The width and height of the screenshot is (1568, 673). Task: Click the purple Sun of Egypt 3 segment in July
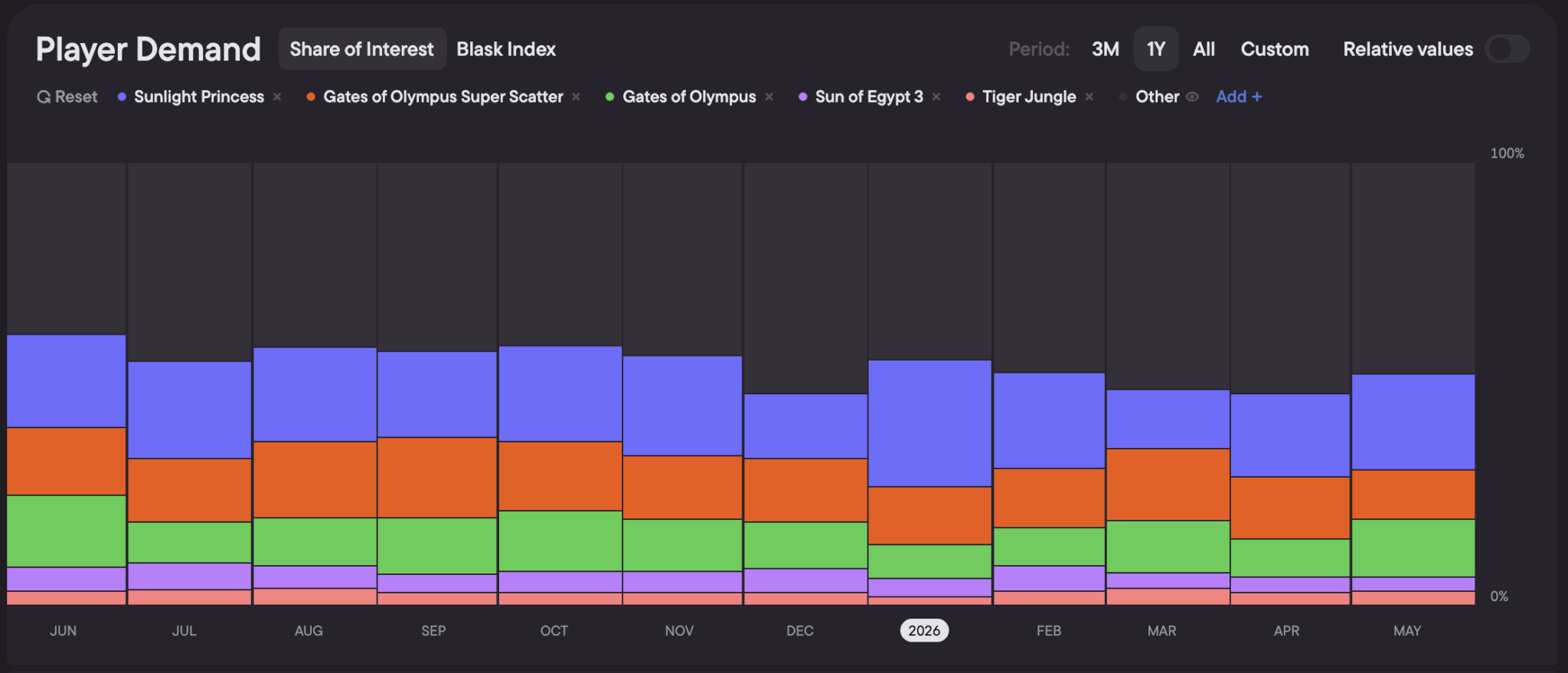[x=190, y=577]
